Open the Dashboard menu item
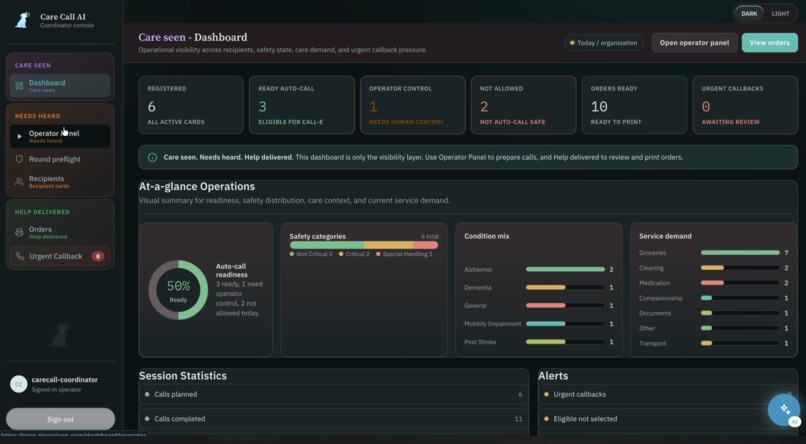 click(x=60, y=86)
